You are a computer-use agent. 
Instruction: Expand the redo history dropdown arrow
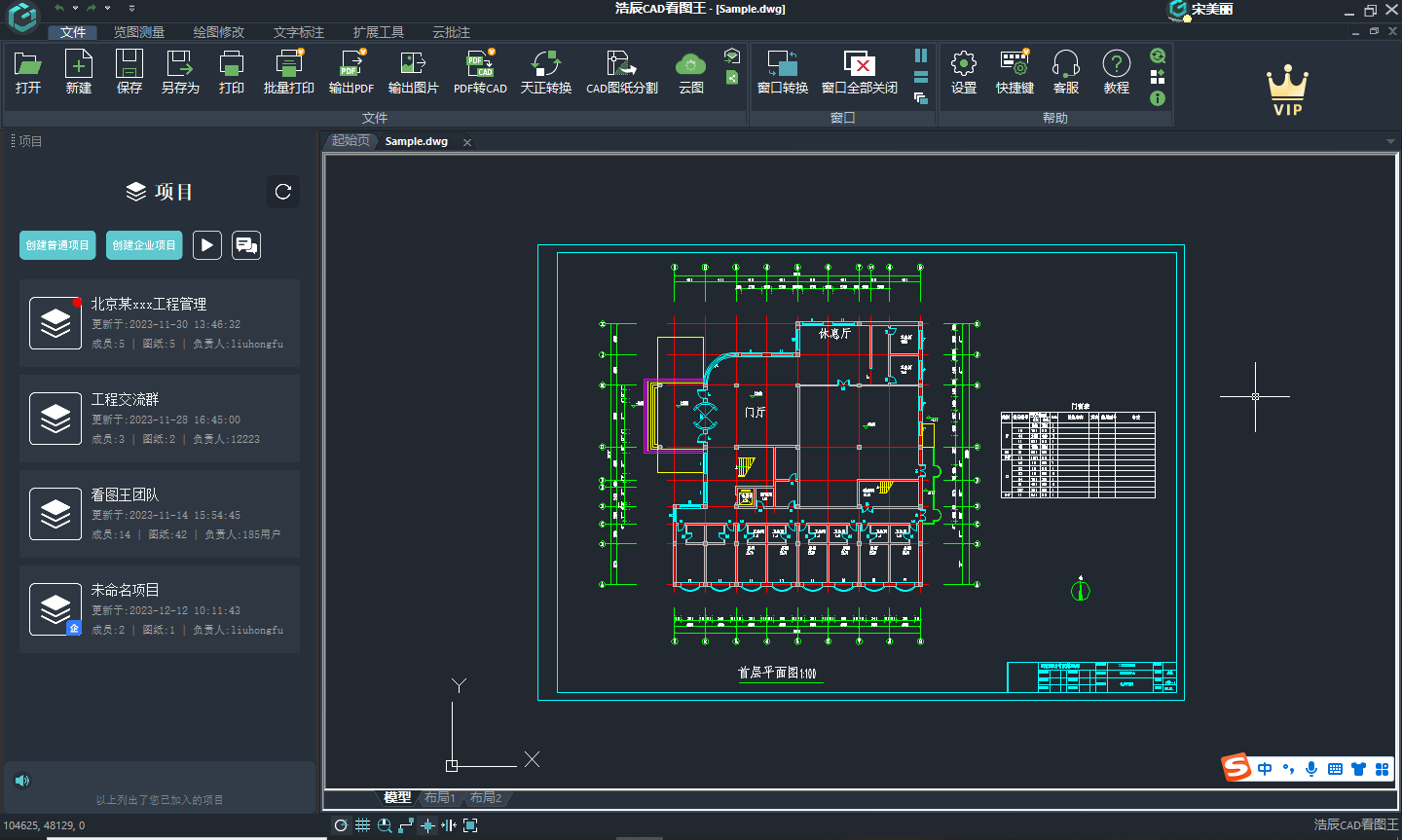tap(107, 8)
